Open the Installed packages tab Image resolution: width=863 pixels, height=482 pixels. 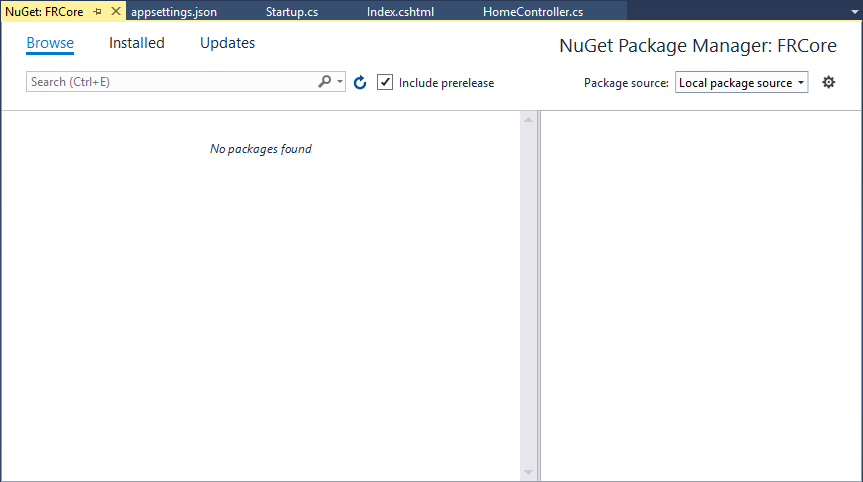(x=136, y=43)
